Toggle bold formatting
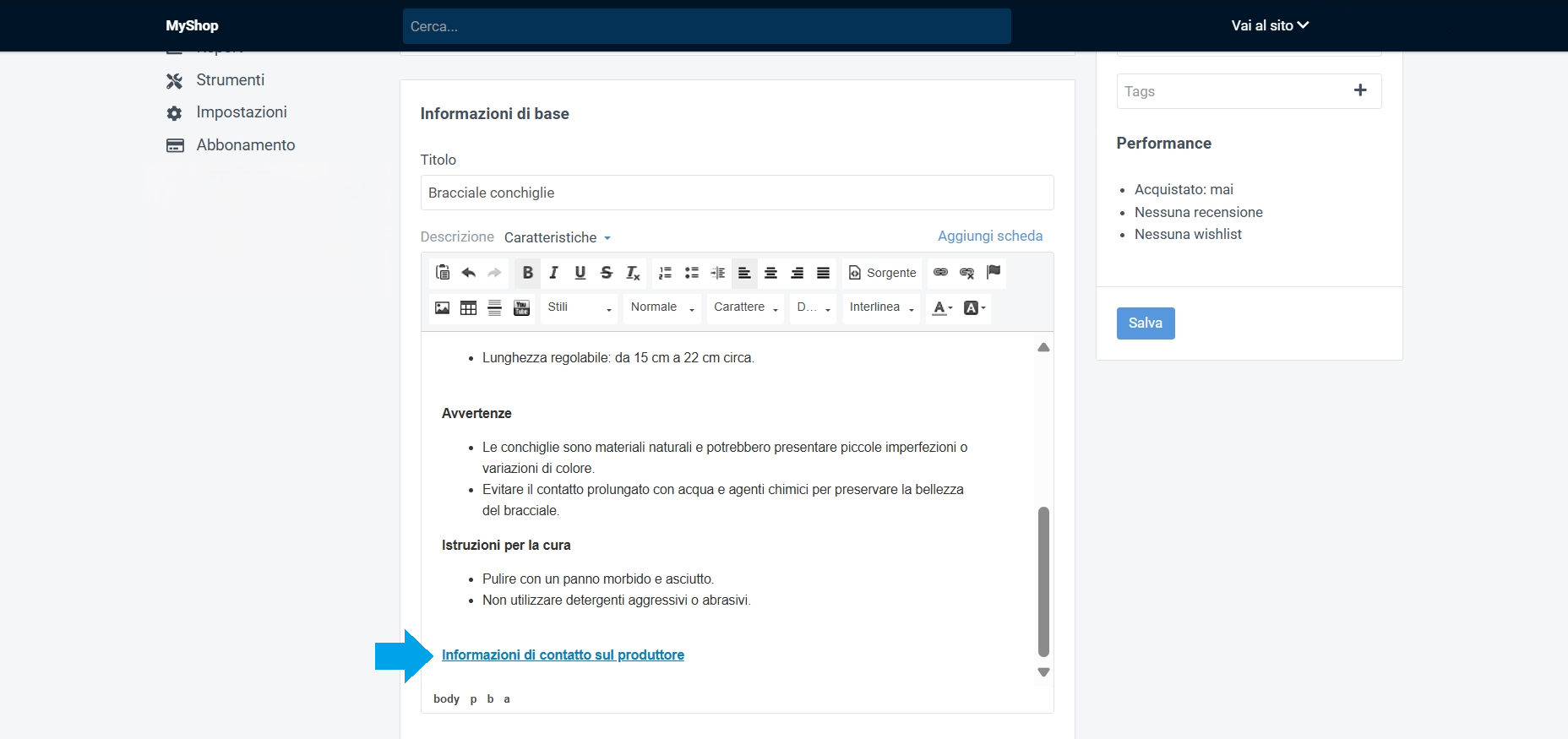Image resolution: width=1568 pixels, height=739 pixels. (527, 273)
